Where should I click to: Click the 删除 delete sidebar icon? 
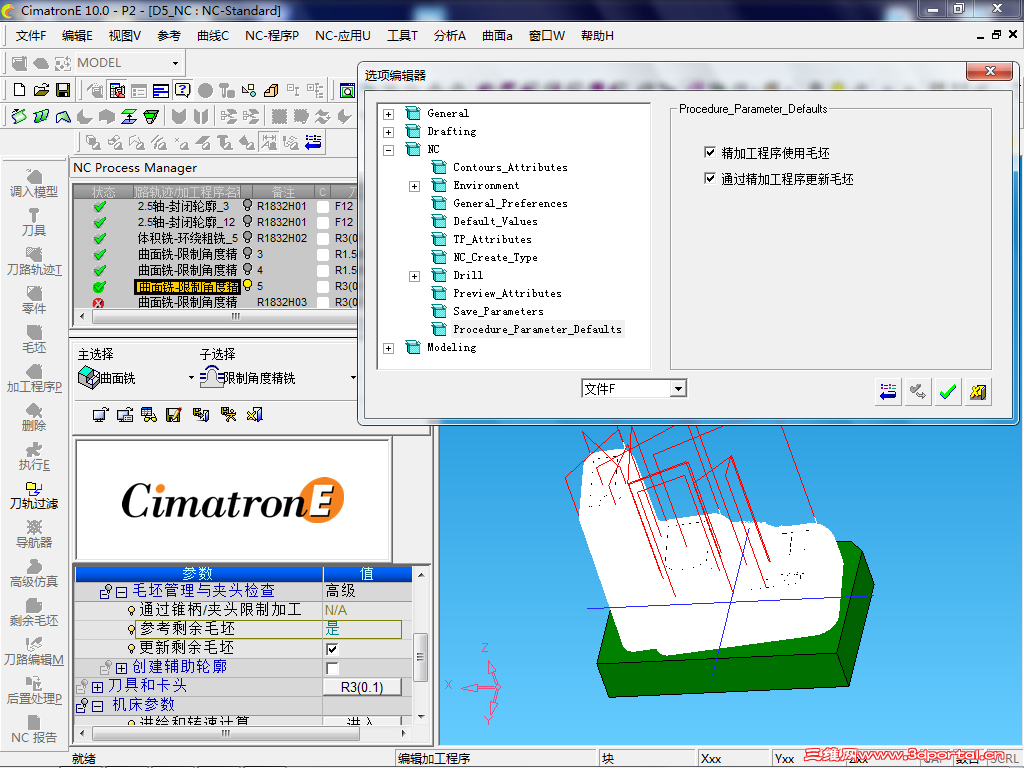pos(34,417)
